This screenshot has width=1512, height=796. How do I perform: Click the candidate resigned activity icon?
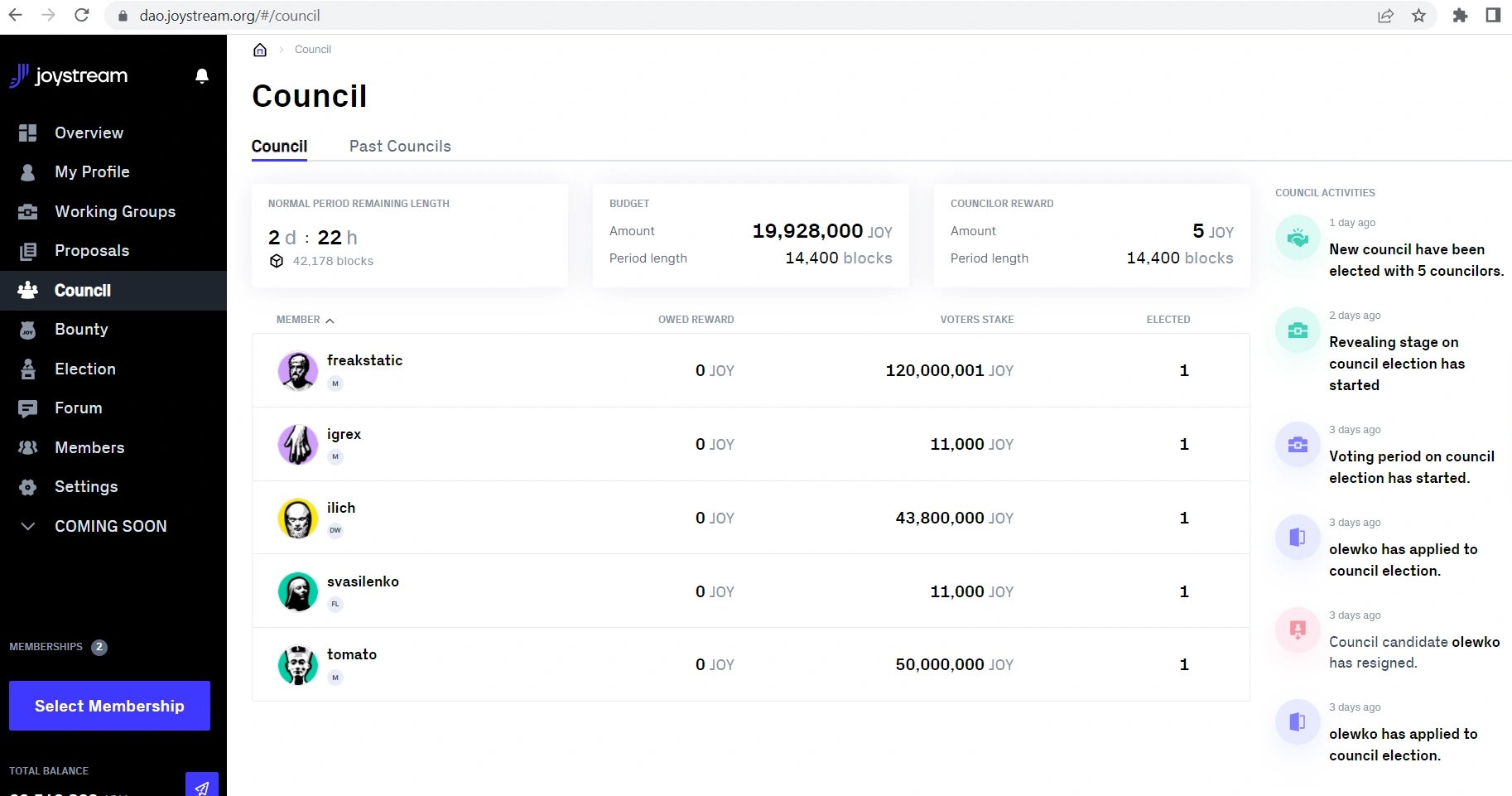1298,630
